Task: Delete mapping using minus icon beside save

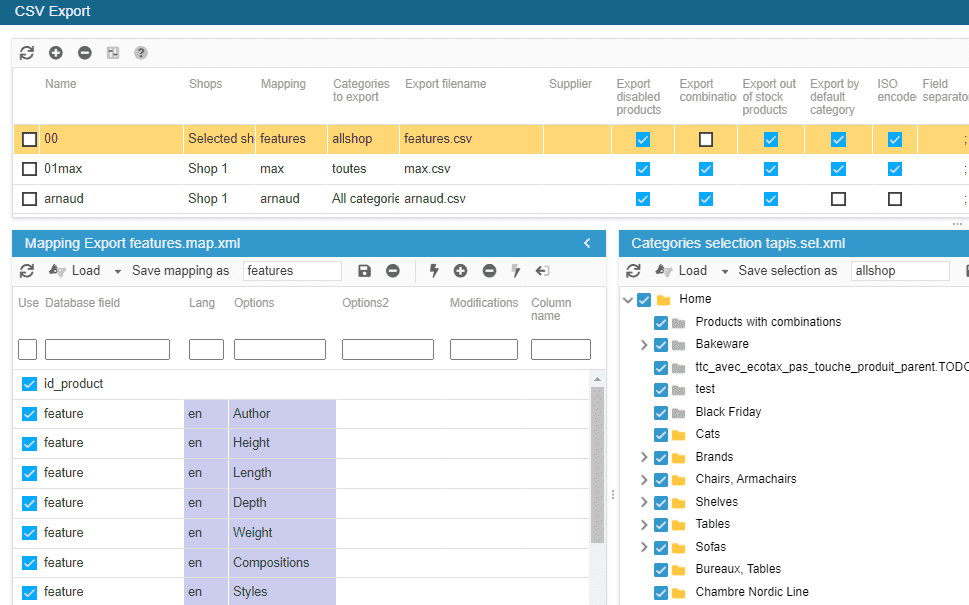Action: (393, 271)
